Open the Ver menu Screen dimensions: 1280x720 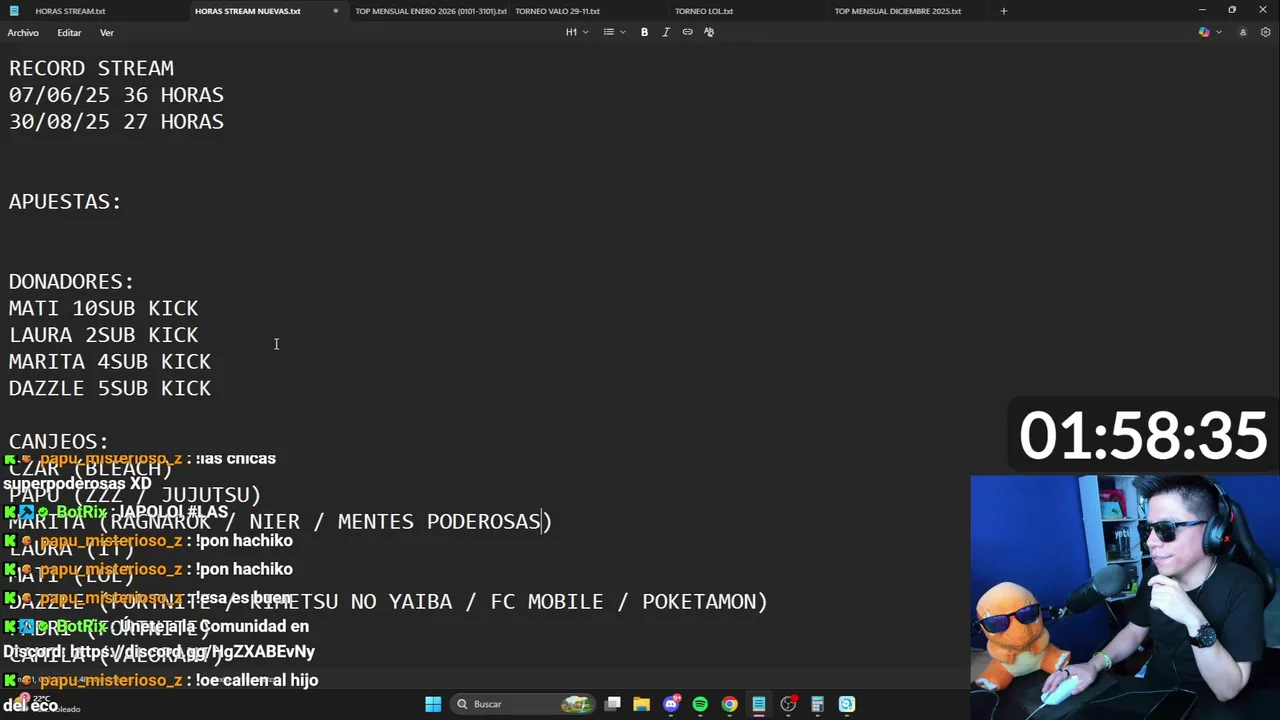click(106, 33)
